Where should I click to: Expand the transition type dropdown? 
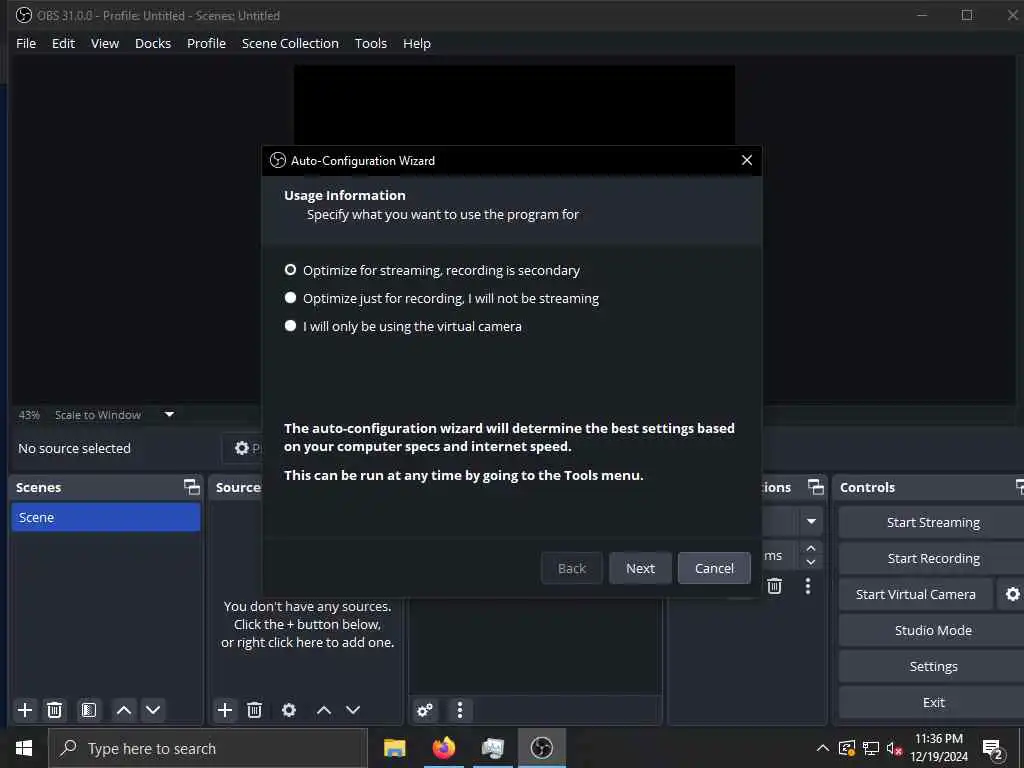pyautogui.click(x=811, y=521)
